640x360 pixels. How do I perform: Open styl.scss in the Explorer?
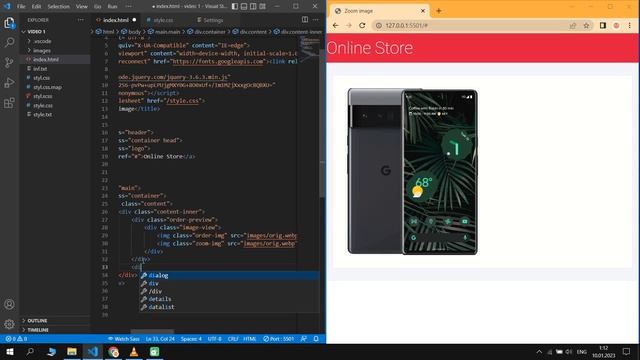click(x=55, y=96)
